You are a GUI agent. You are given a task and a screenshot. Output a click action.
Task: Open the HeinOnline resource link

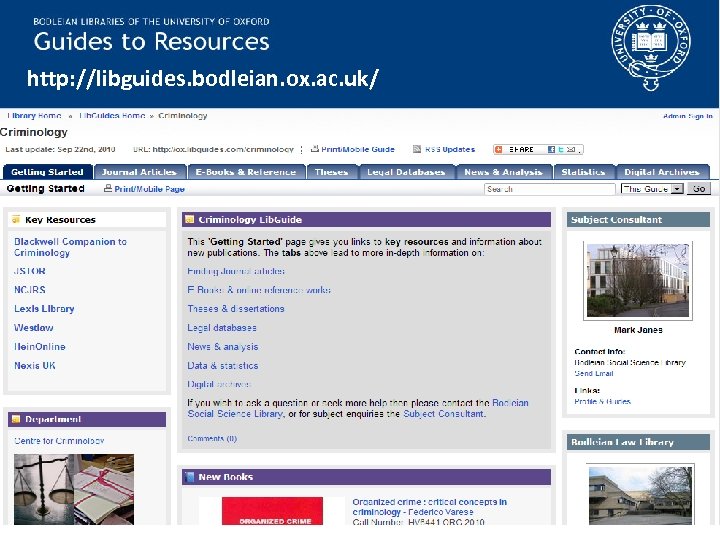(x=40, y=347)
